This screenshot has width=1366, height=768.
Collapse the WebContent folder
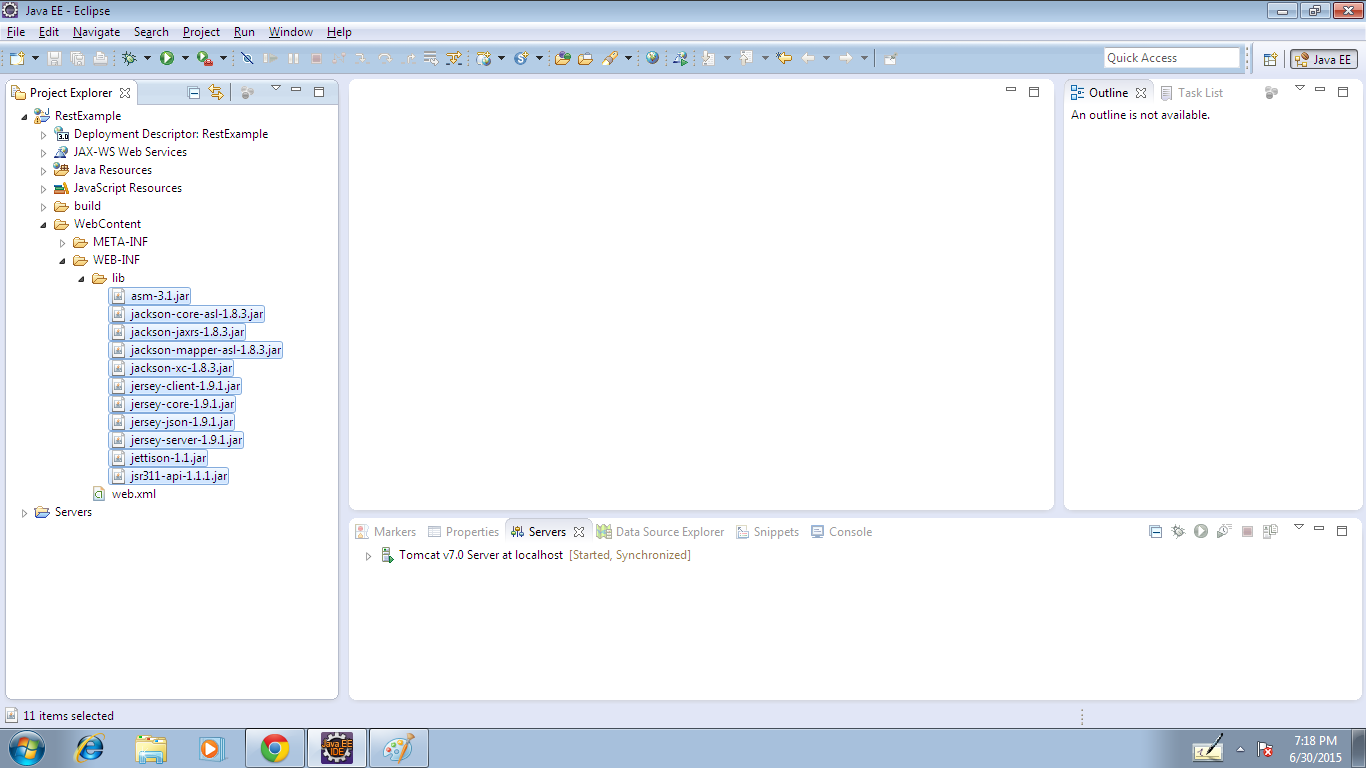[x=43, y=224]
